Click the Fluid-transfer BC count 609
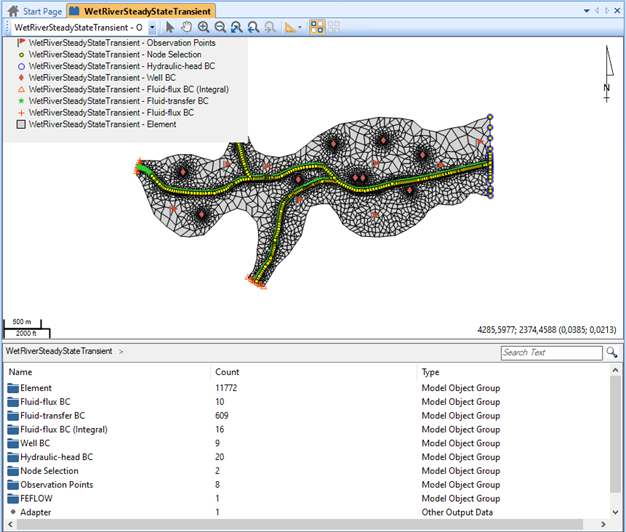 click(222, 415)
